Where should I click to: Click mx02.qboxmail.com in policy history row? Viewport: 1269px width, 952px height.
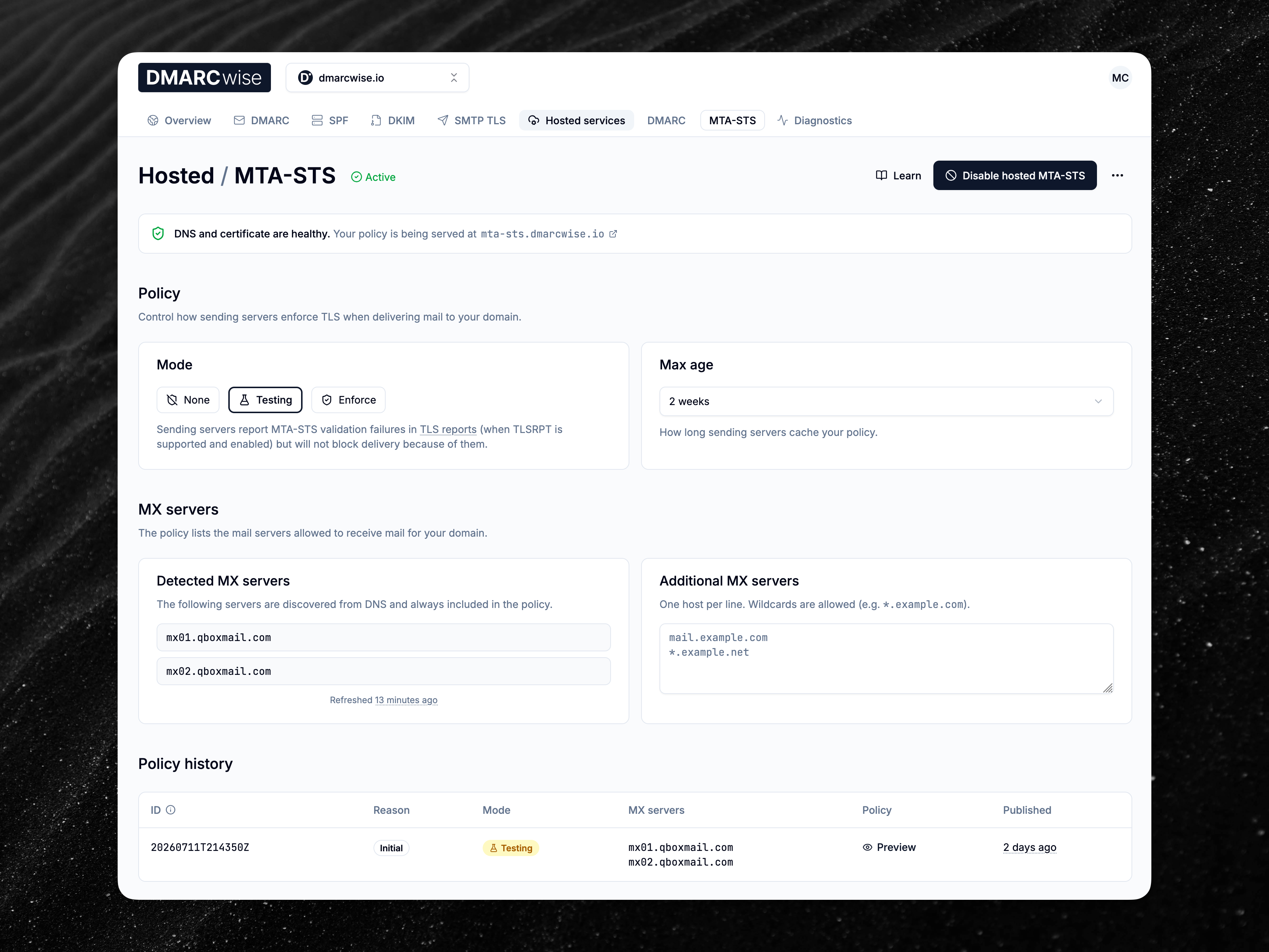[680, 863]
